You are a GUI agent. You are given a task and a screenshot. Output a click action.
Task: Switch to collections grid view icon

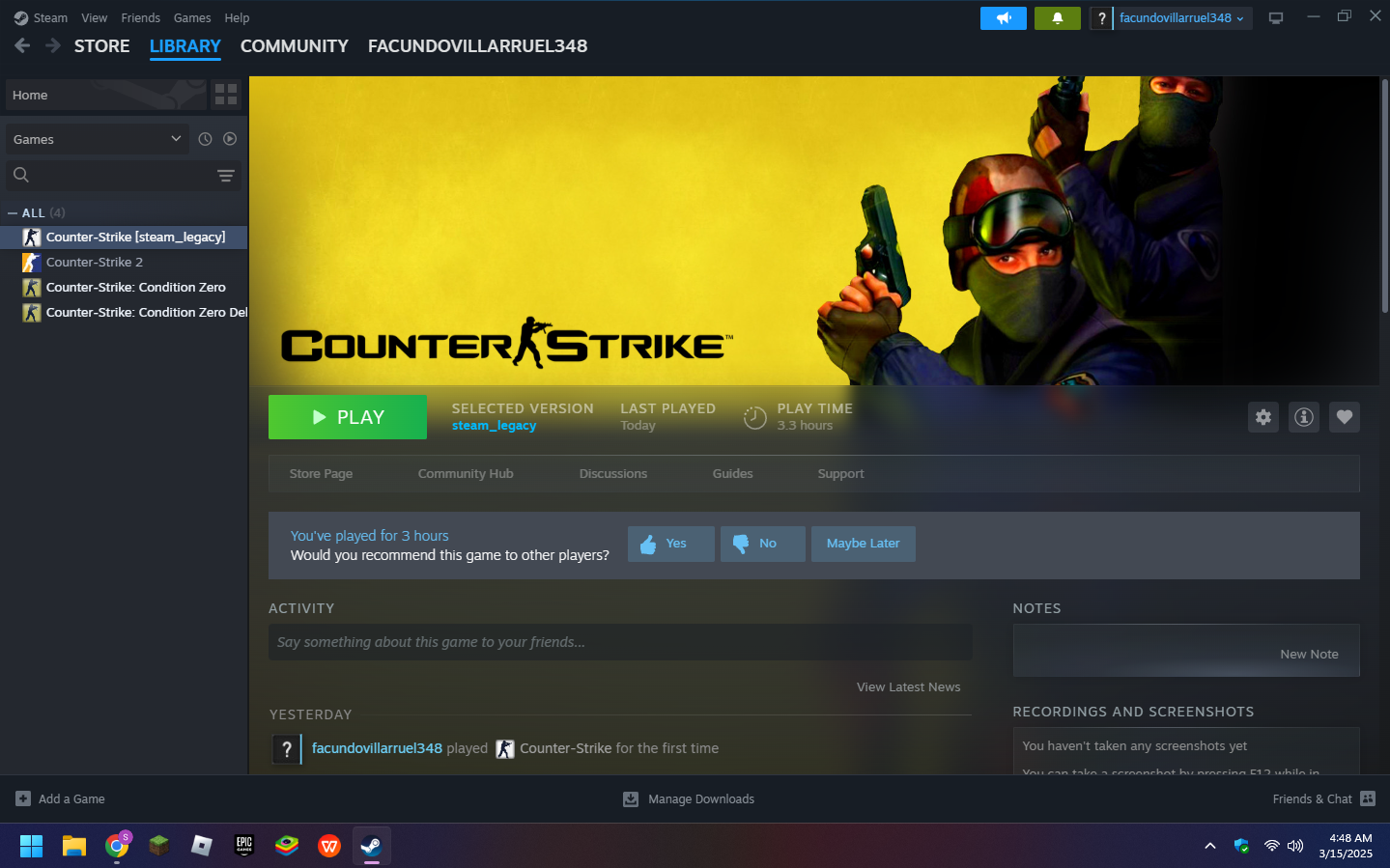[x=226, y=95]
